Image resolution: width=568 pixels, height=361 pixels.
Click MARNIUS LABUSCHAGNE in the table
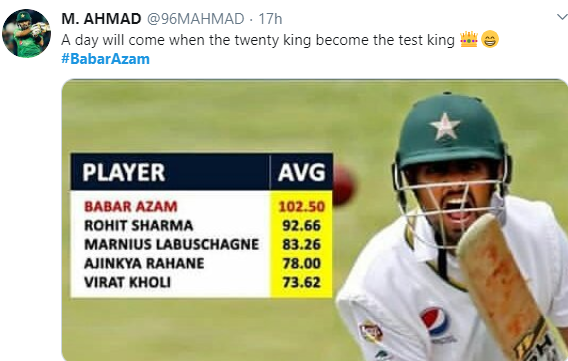172,244
